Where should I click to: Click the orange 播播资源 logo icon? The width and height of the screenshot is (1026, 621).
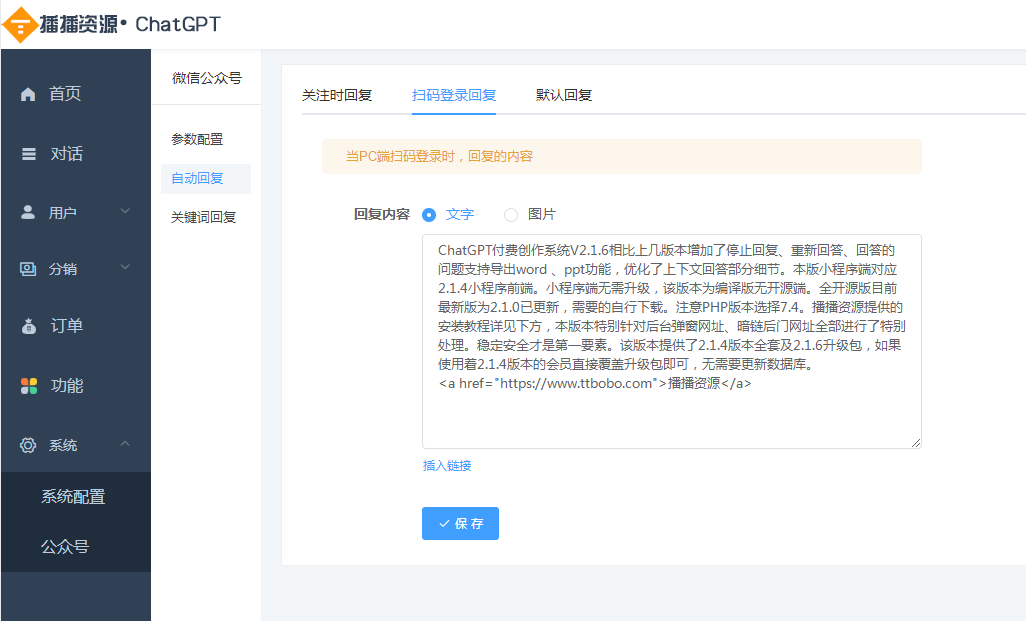coord(20,25)
